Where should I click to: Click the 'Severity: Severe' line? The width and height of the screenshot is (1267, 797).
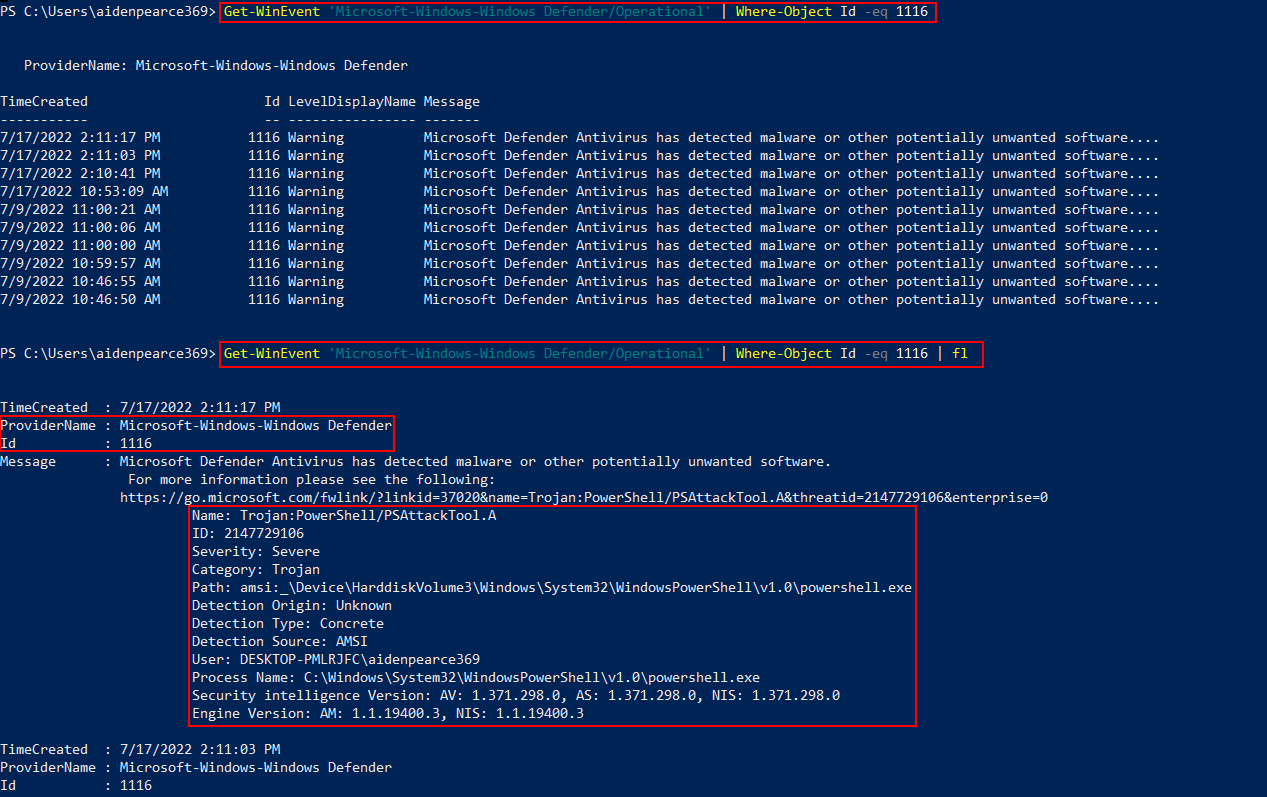pyautogui.click(x=256, y=552)
